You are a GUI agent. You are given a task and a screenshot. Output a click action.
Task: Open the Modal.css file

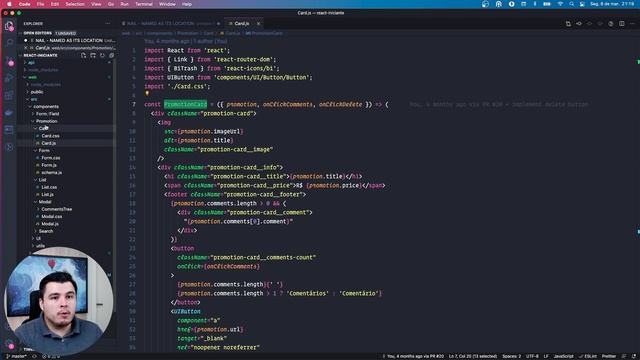(x=51, y=216)
